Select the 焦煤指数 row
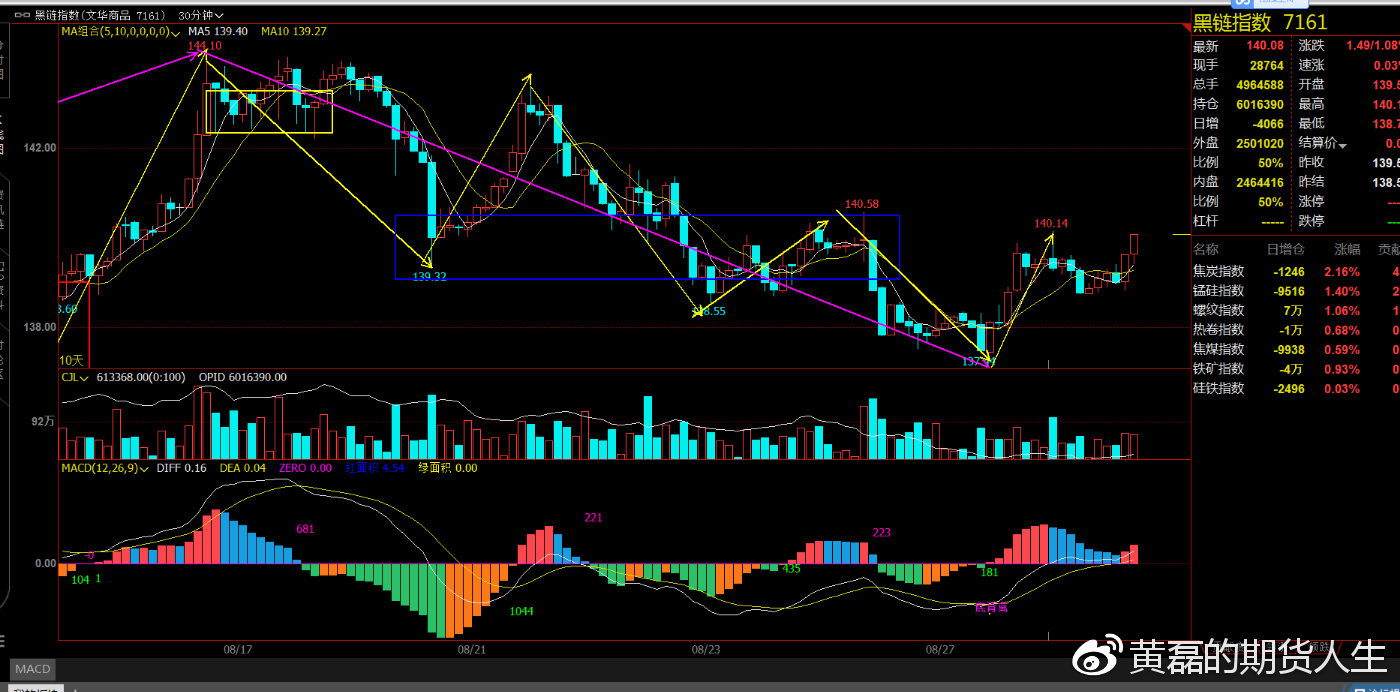 1296,349
